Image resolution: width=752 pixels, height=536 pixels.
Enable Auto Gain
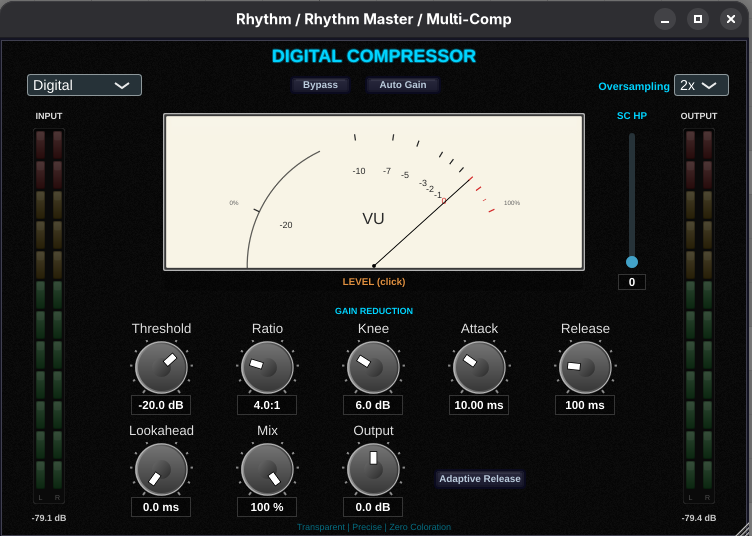tap(403, 85)
